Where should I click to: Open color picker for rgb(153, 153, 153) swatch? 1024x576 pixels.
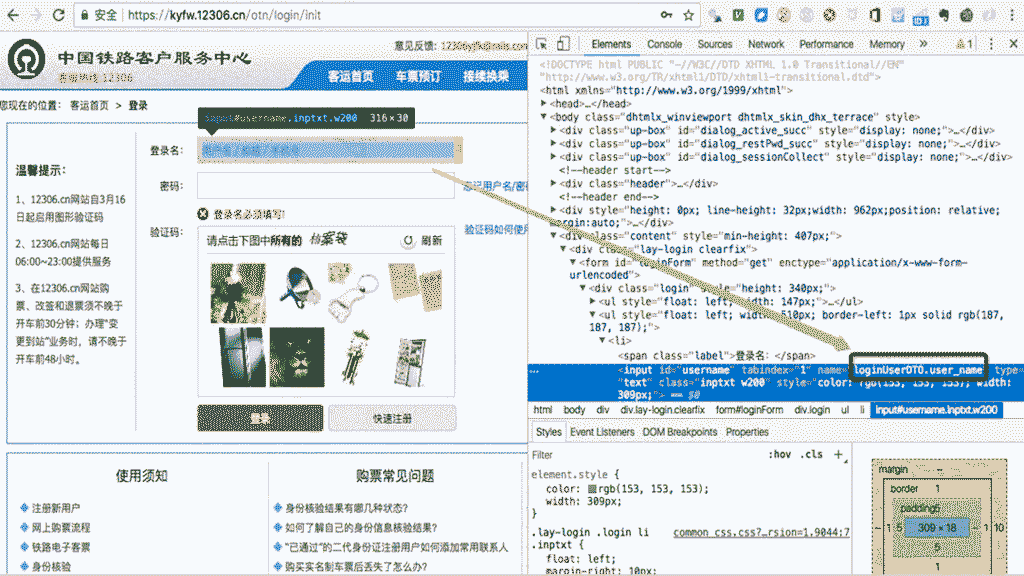(x=592, y=488)
